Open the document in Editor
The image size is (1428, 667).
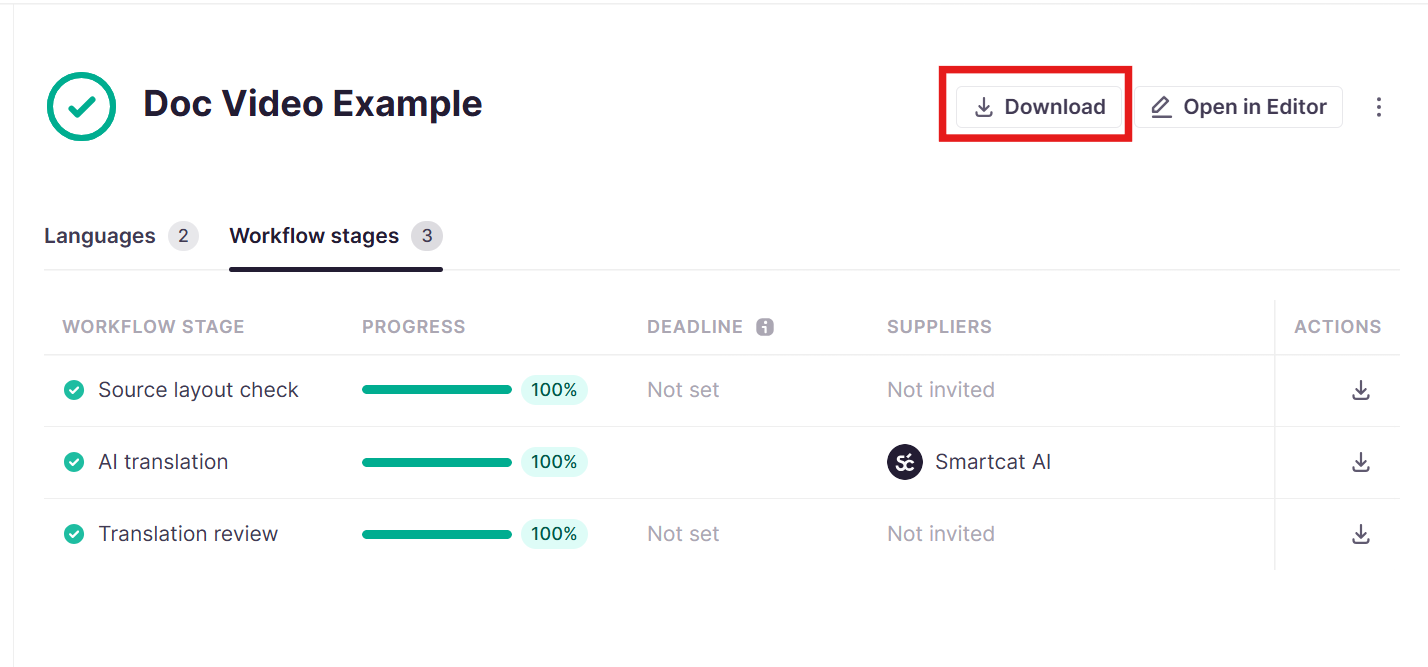point(1238,107)
